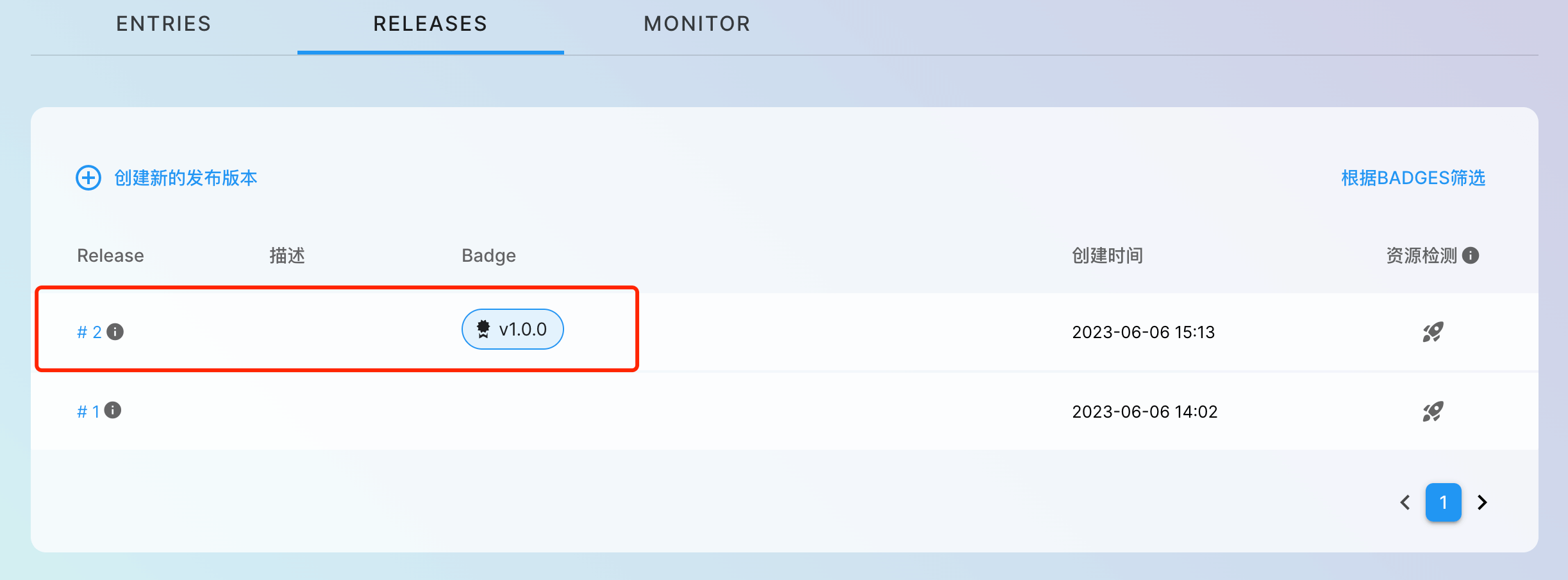Click the 2023-06-06 14:02 creation time

pyautogui.click(x=1144, y=411)
